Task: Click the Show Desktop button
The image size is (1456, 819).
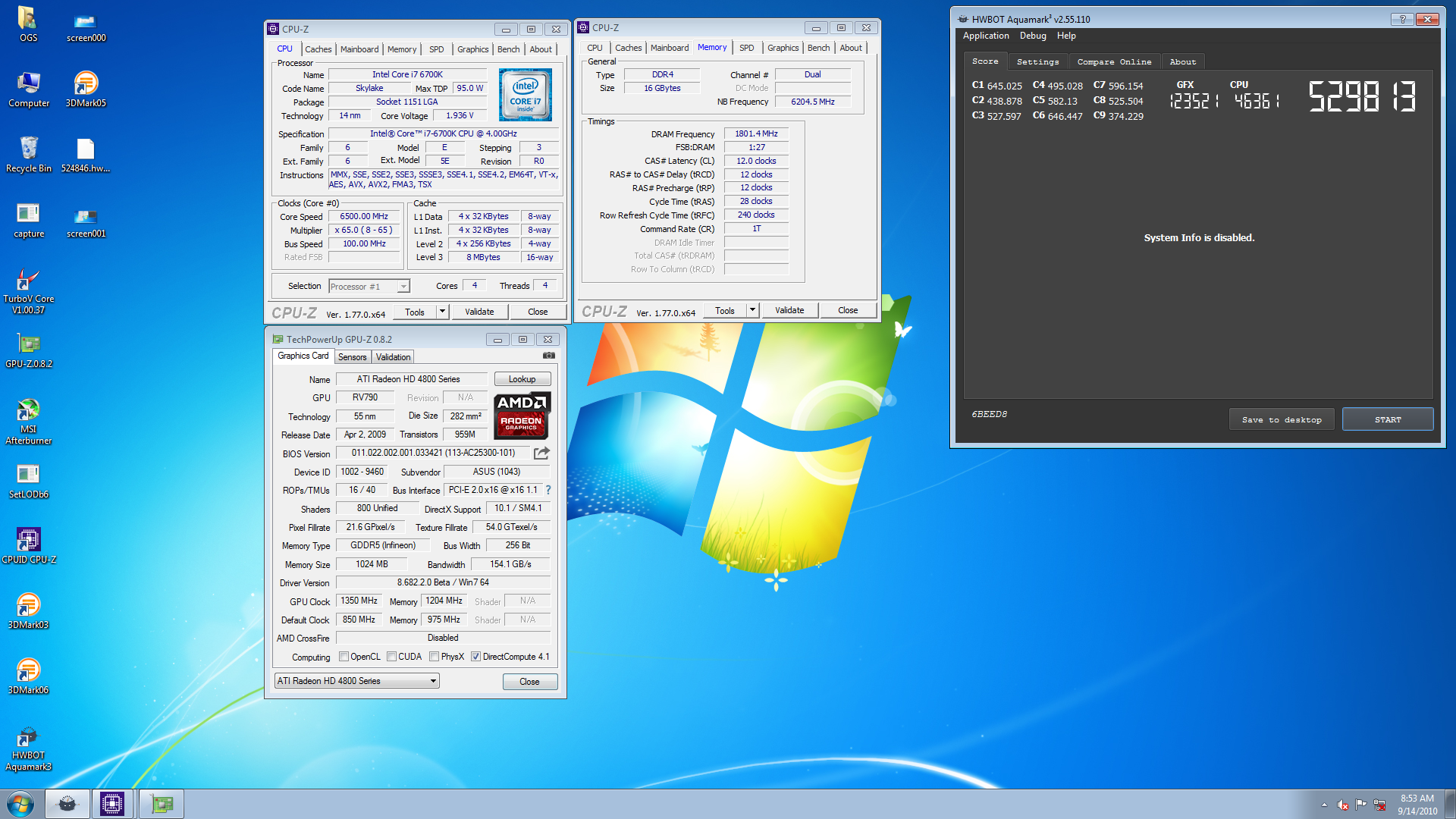Action: click(x=1450, y=805)
